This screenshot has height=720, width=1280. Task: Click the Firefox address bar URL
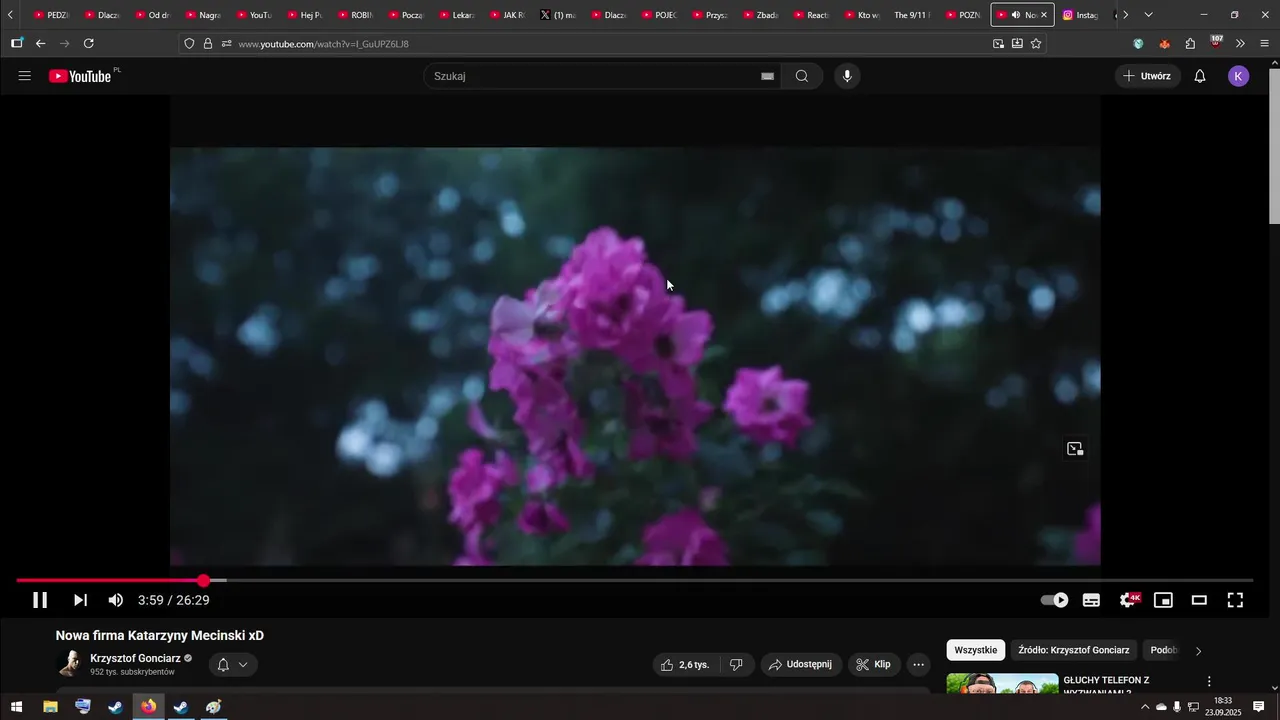coord(323,44)
